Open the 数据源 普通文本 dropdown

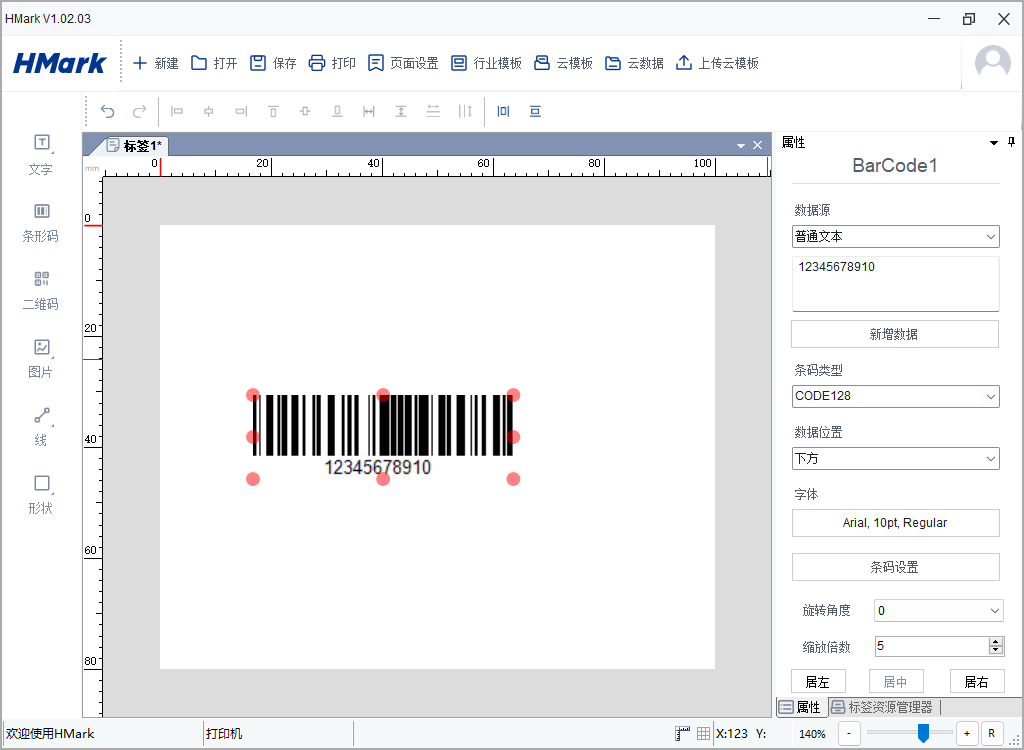pos(895,236)
